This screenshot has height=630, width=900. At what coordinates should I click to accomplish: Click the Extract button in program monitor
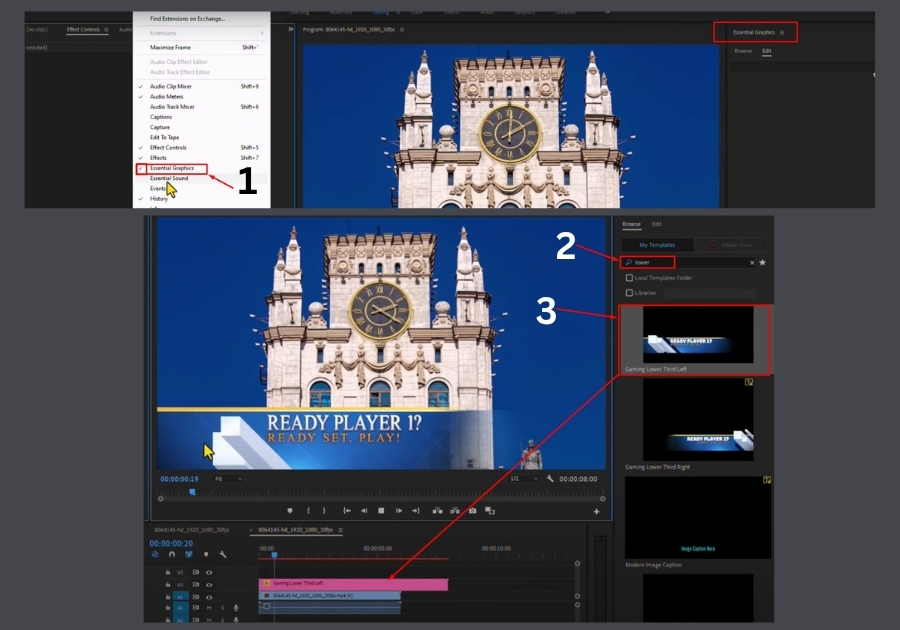(455, 511)
